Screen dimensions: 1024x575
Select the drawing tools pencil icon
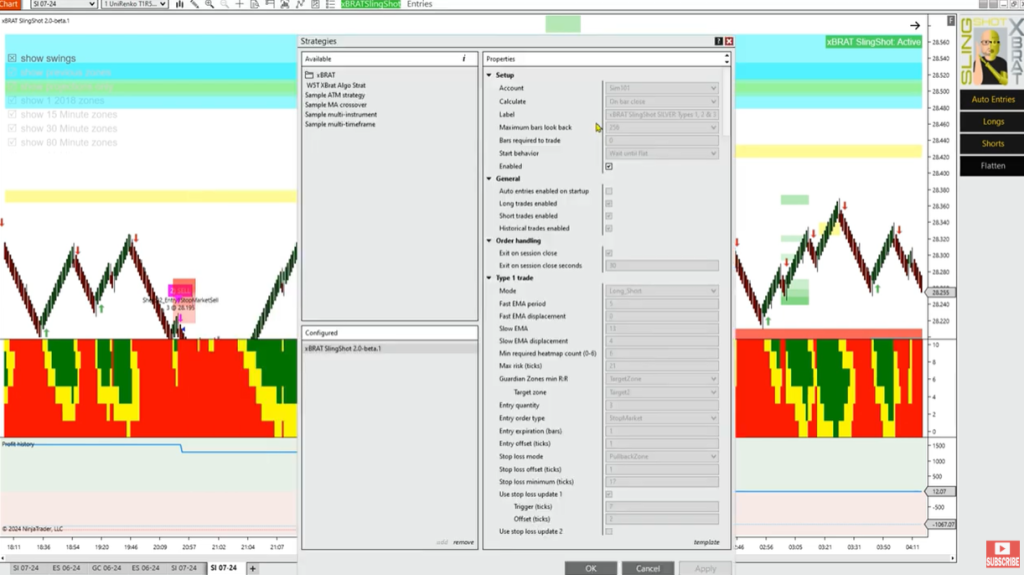[x=195, y=4]
